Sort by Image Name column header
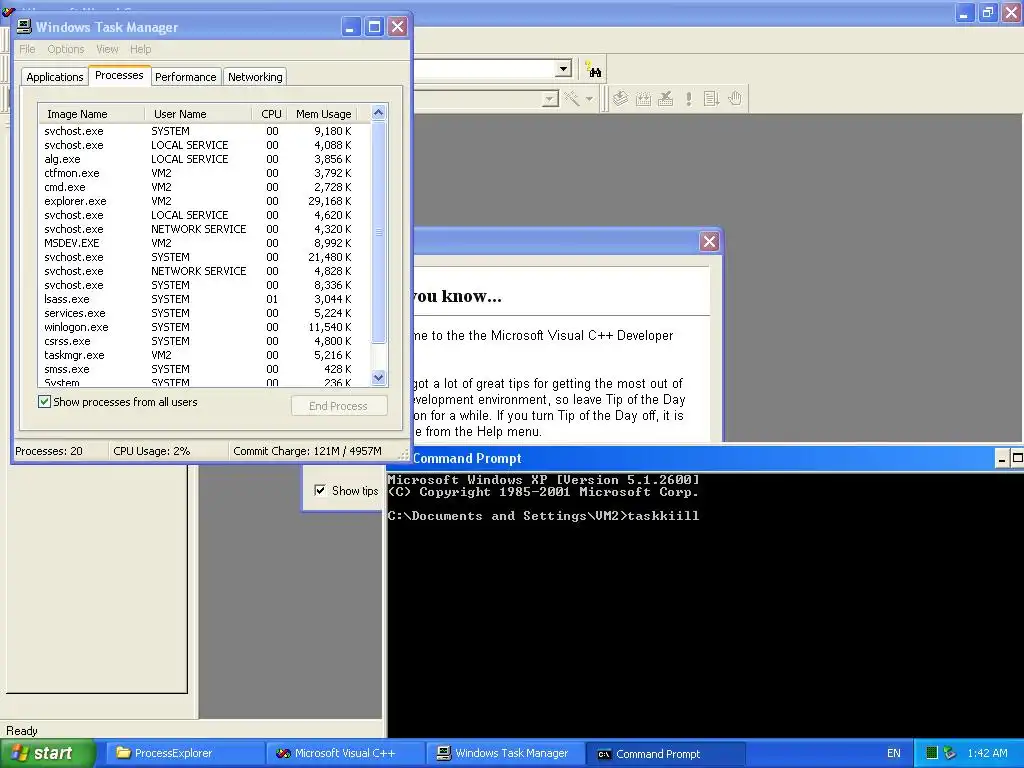Image resolution: width=1024 pixels, height=768 pixels. [x=91, y=114]
